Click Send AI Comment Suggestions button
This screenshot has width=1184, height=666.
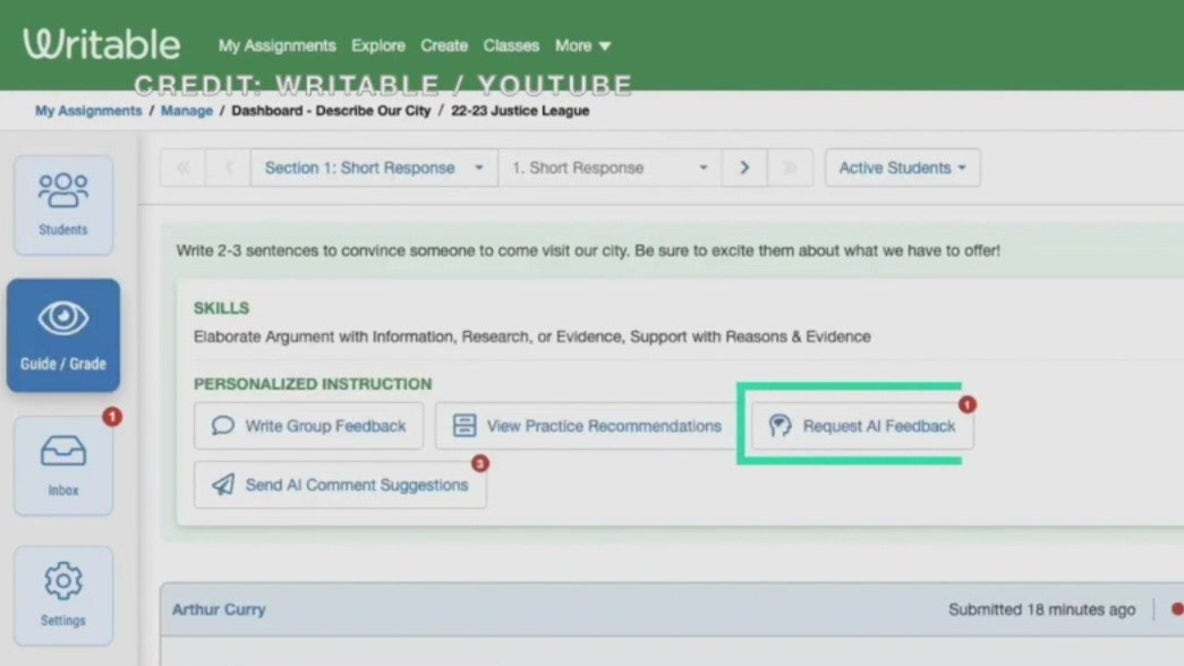pos(340,485)
